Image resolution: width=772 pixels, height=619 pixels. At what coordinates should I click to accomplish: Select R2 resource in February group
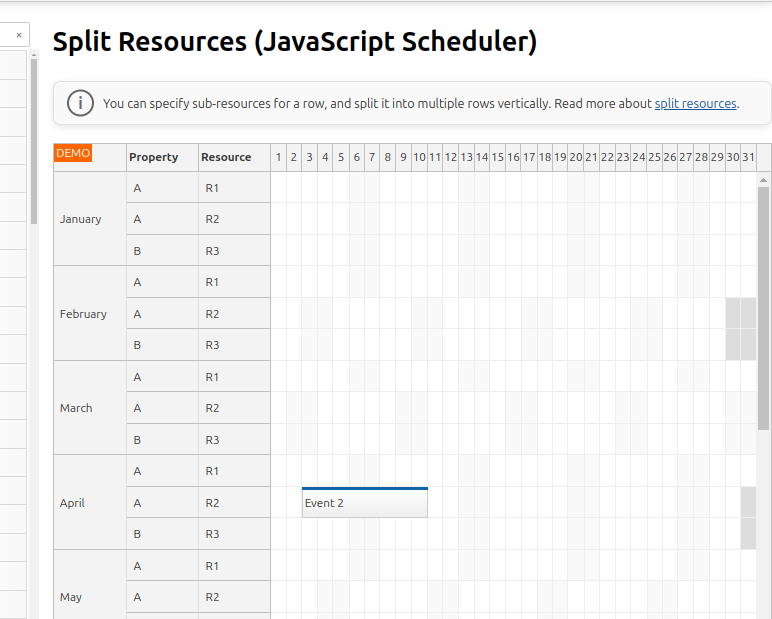pos(234,313)
